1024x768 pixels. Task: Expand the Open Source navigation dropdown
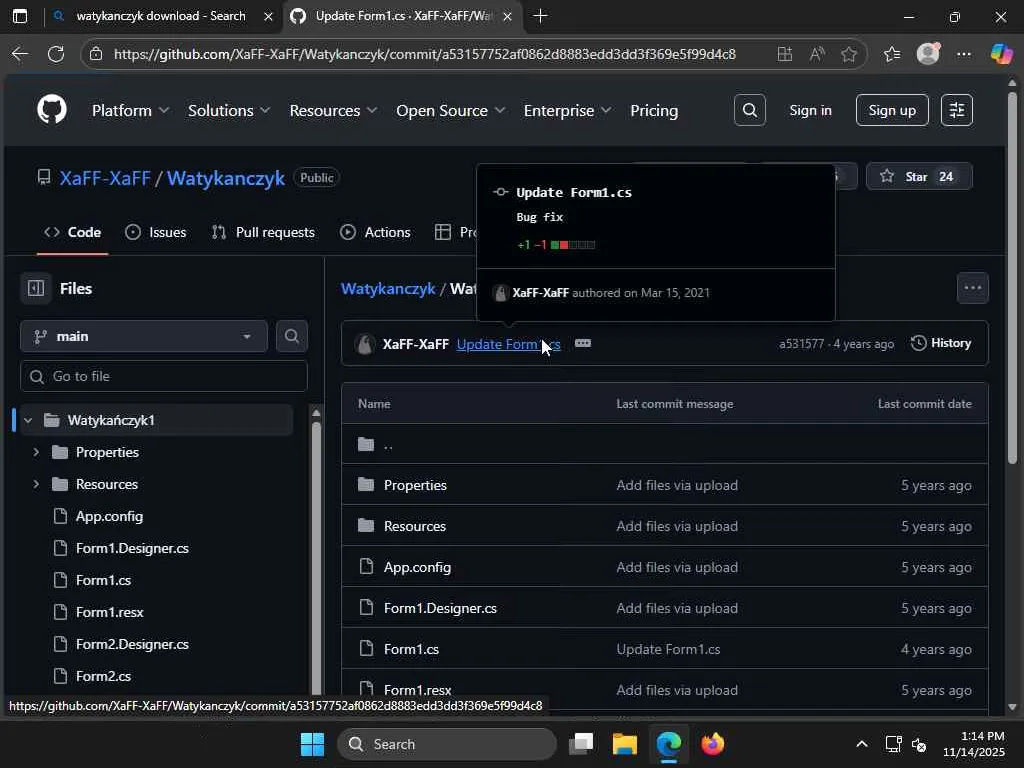pos(451,110)
